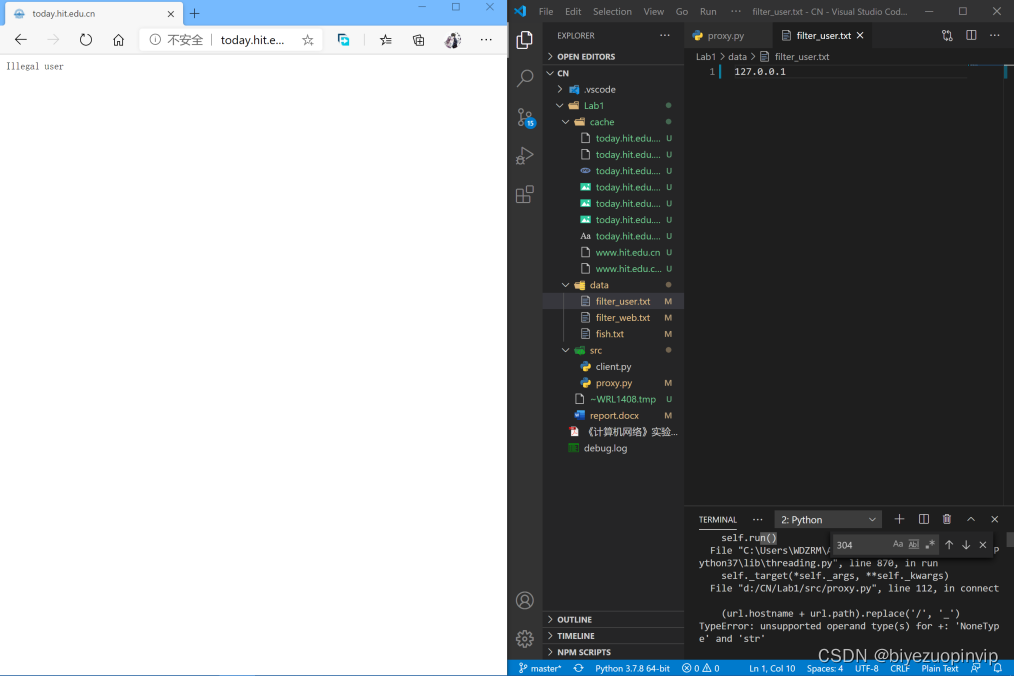
Task: Split the terminal panel
Action: (x=923, y=519)
